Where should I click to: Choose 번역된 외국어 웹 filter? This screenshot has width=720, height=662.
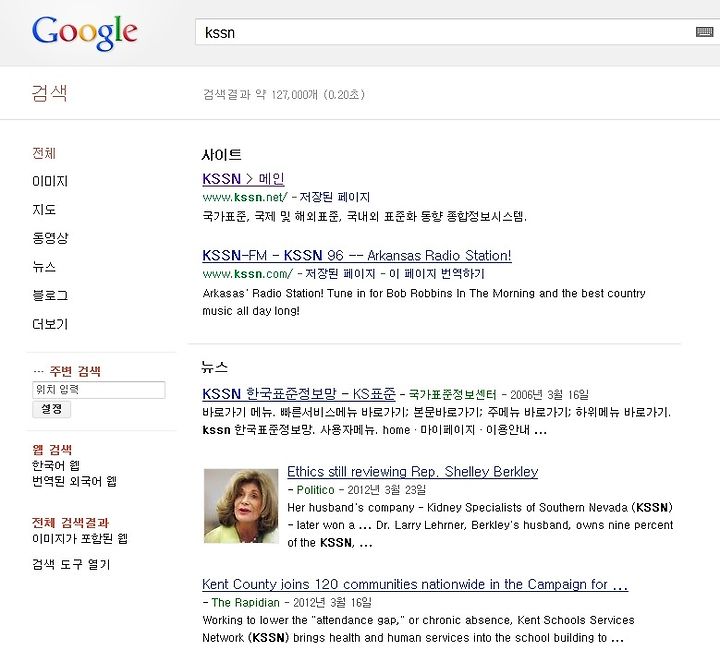tap(74, 481)
